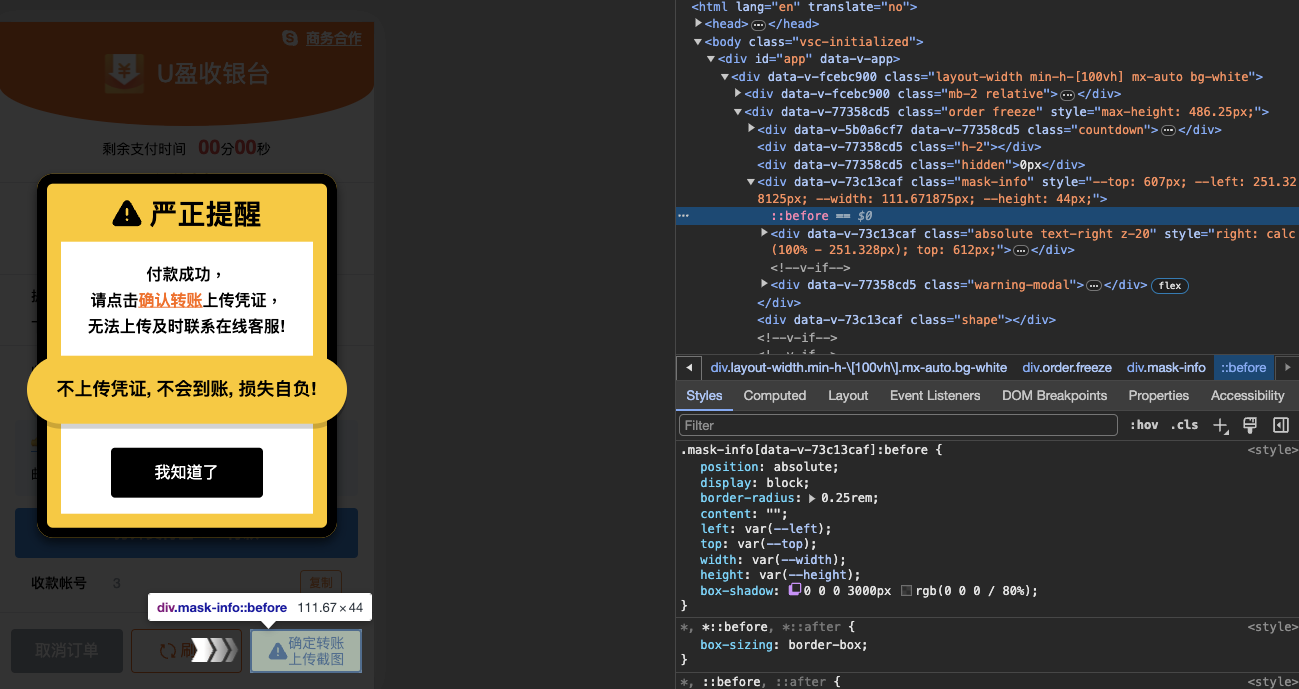
Task: Expand the head element node
Action: [699, 23]
